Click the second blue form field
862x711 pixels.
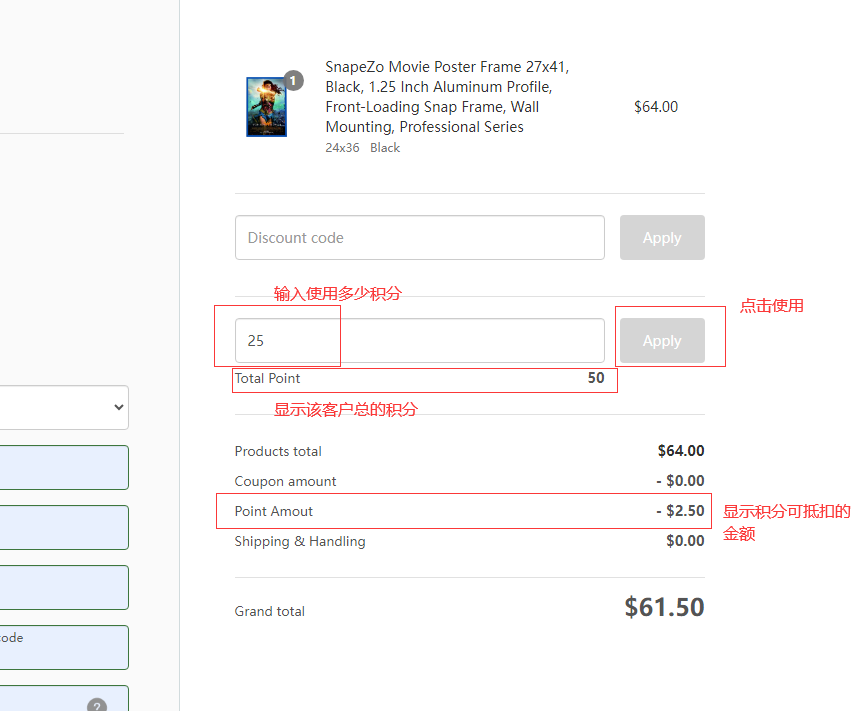click(64, 527)
